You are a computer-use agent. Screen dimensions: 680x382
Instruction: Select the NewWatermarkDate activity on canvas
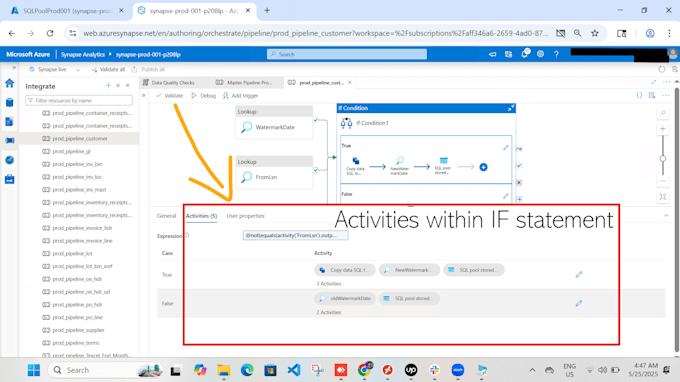click(399, 166)
